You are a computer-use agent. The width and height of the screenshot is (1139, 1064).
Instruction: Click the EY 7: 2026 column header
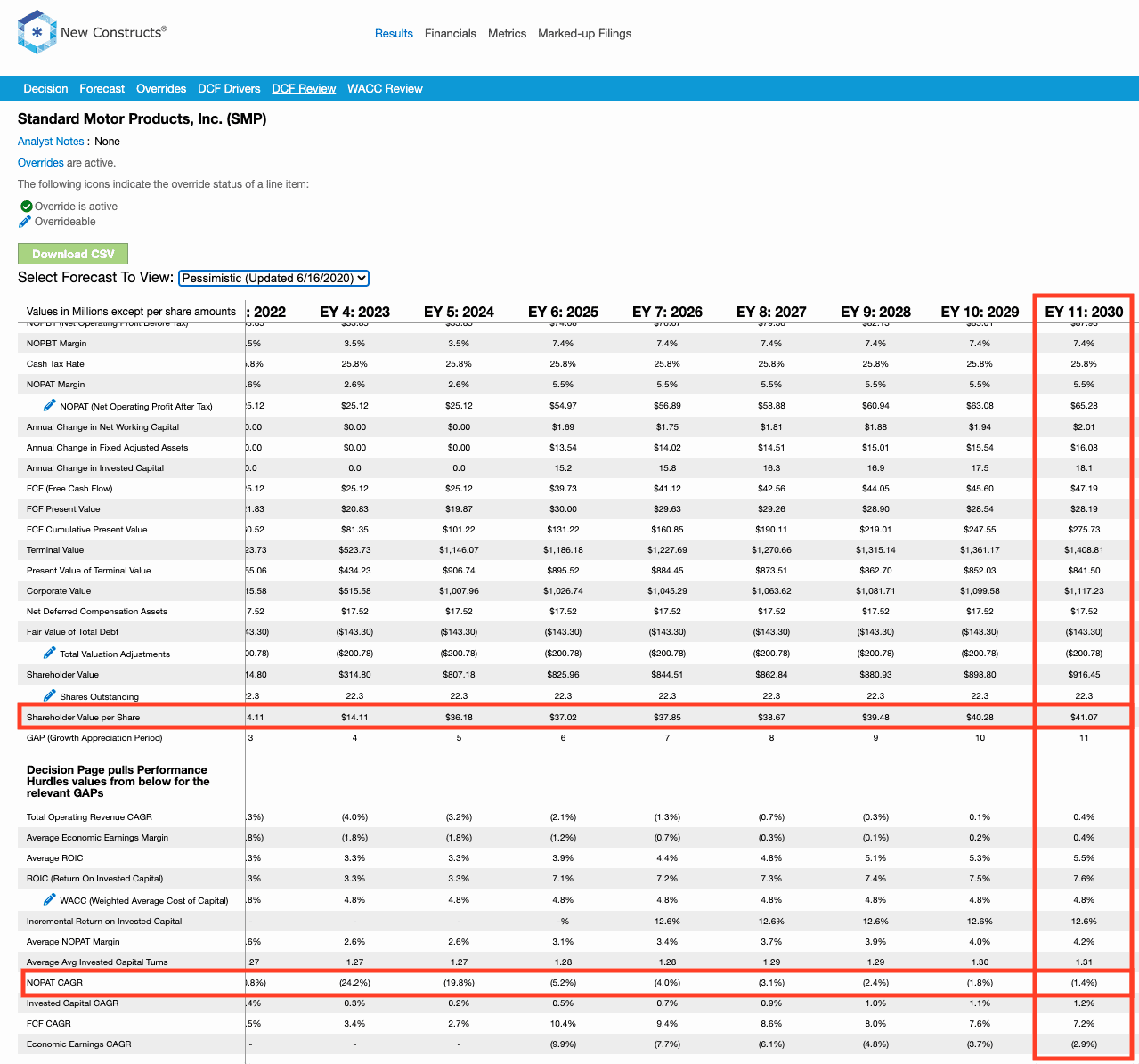(x=667, y=312)
